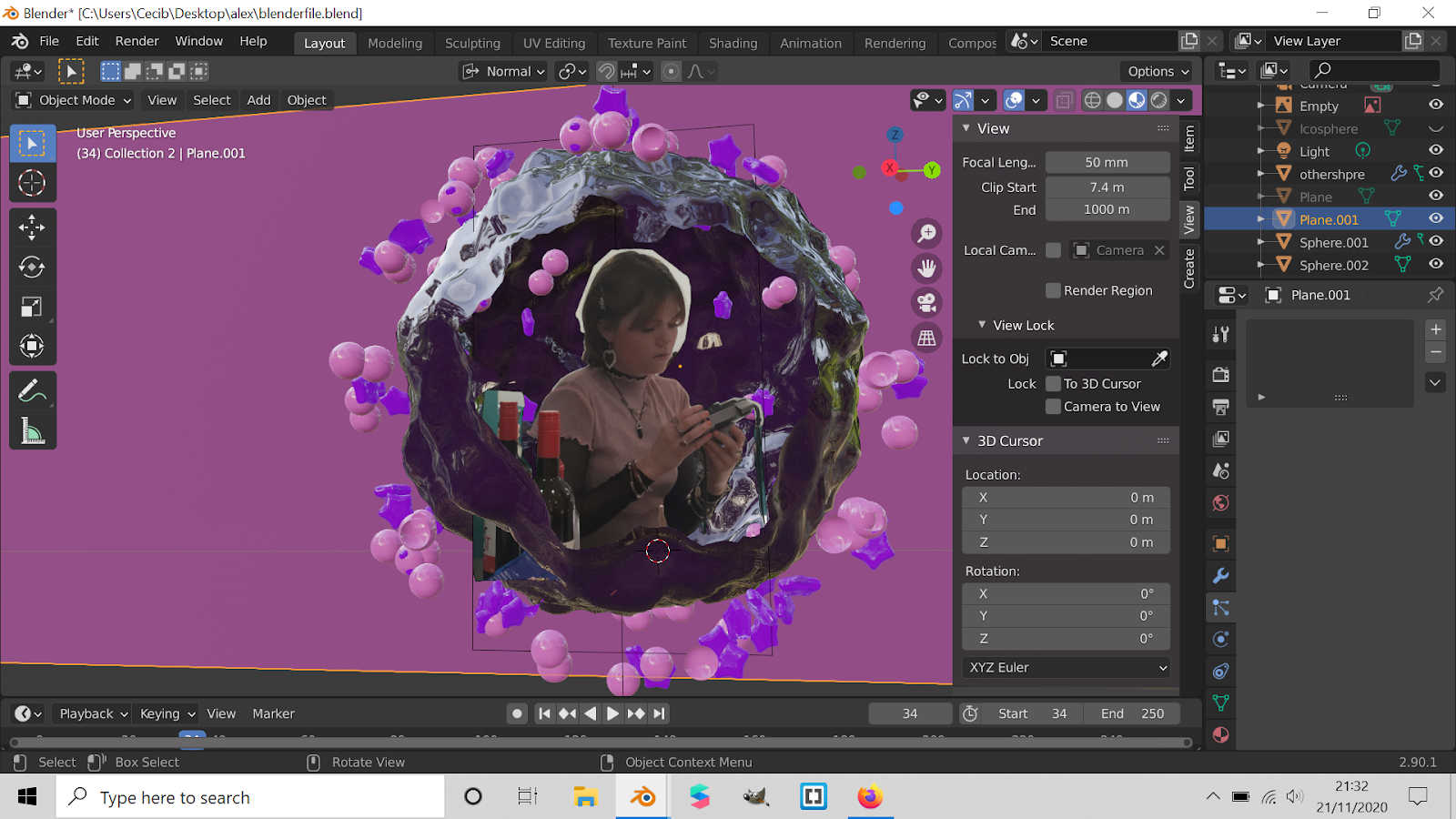Open the Particles properties tab
This screenshot has width=1456, height=819.
point(1221,607)
